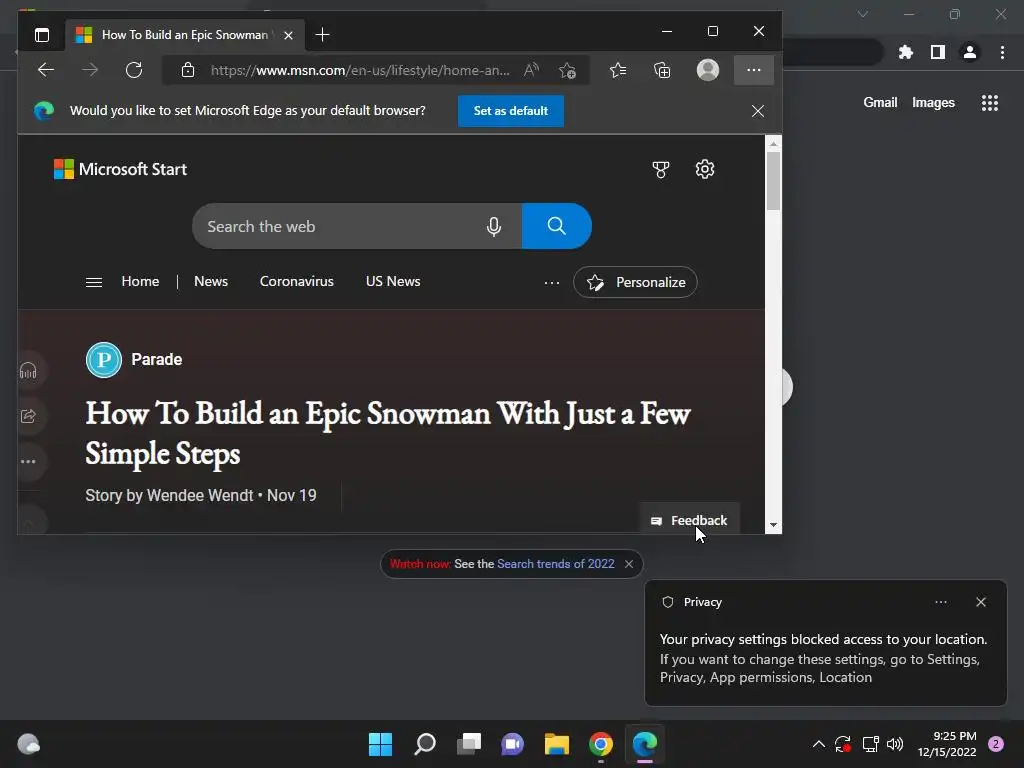Open Chrome three-dot menu
The width and height of the screenshot is (1024, 768).
[1002, 52]
